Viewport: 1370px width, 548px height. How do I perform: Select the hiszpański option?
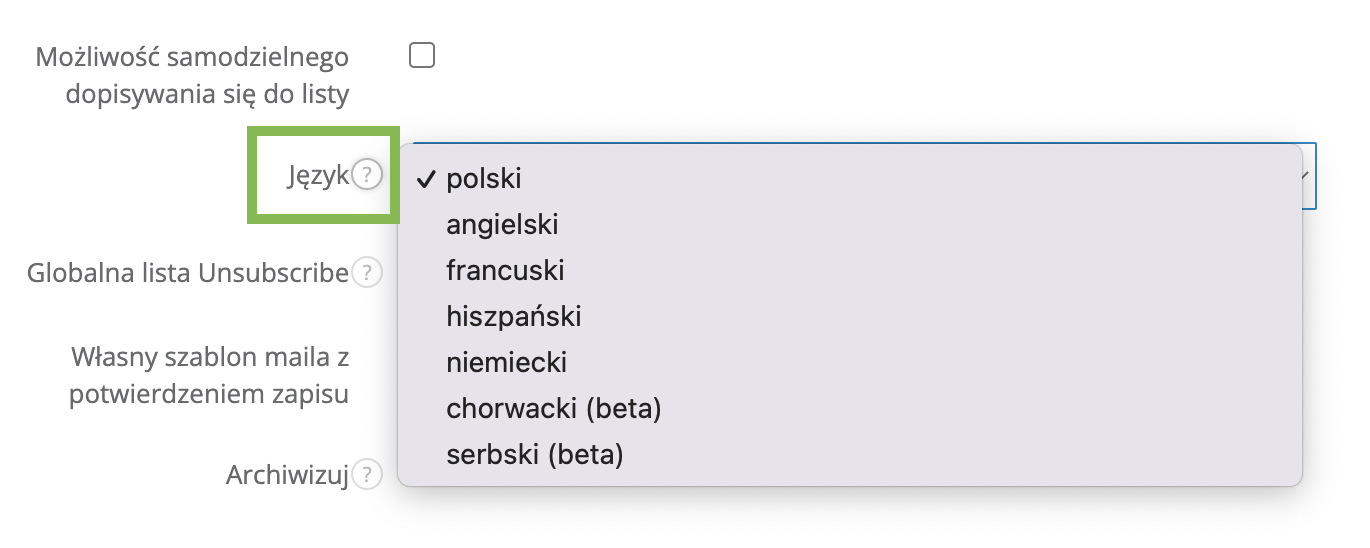click(514, 317)
